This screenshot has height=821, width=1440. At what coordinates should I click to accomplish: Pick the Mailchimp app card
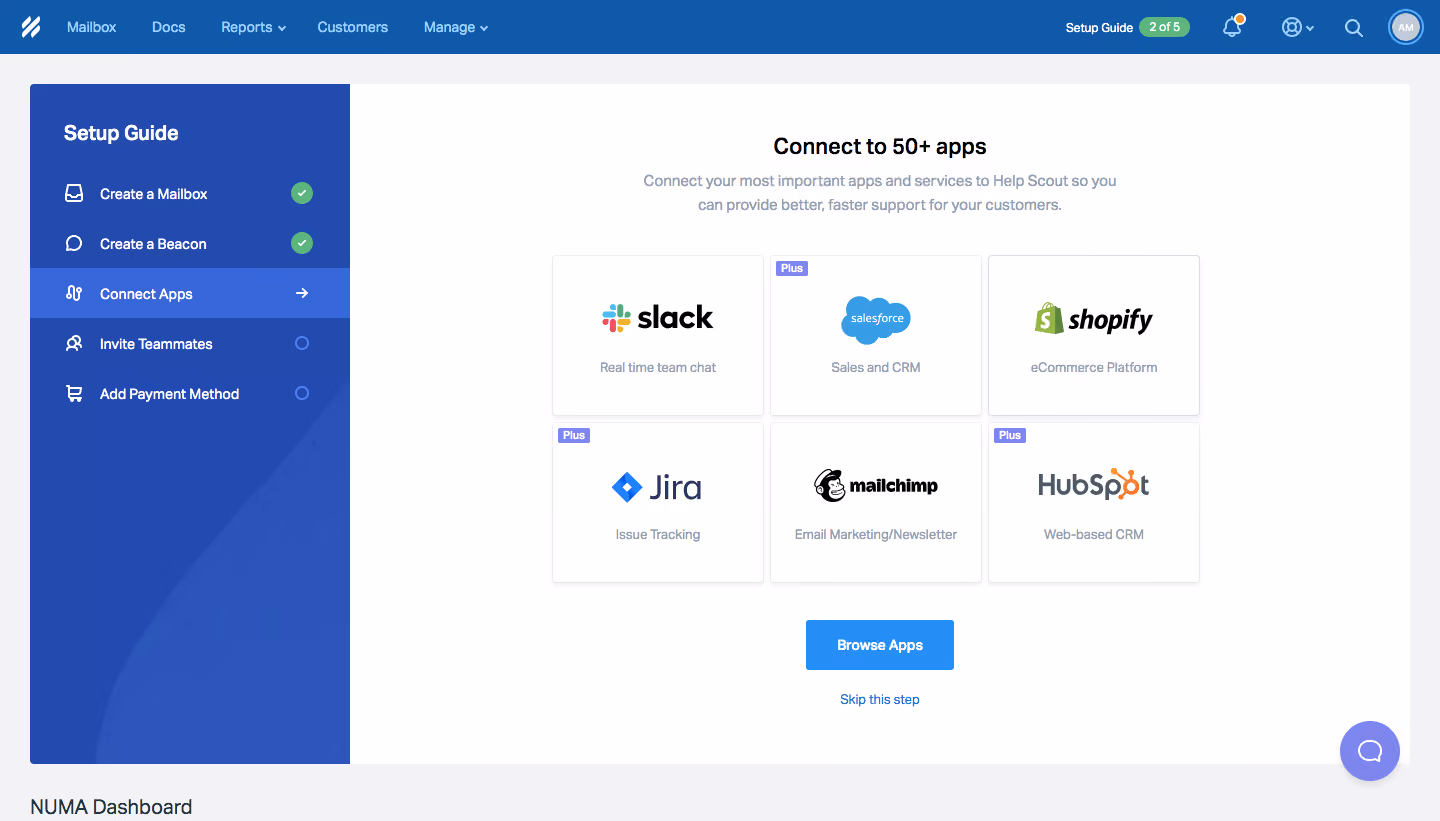(x=876, y=502)
